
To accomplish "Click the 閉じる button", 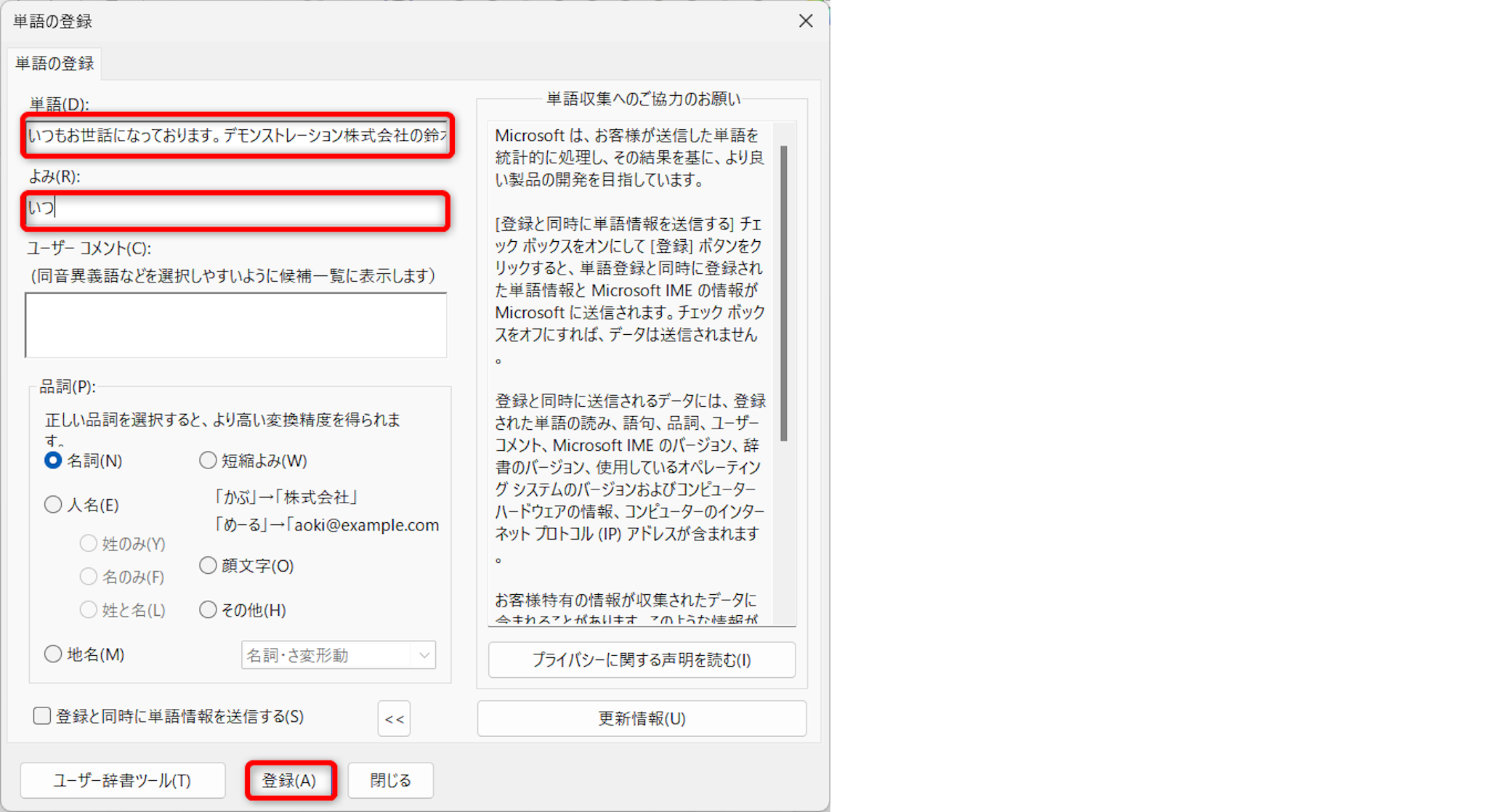I will [391, 780].
